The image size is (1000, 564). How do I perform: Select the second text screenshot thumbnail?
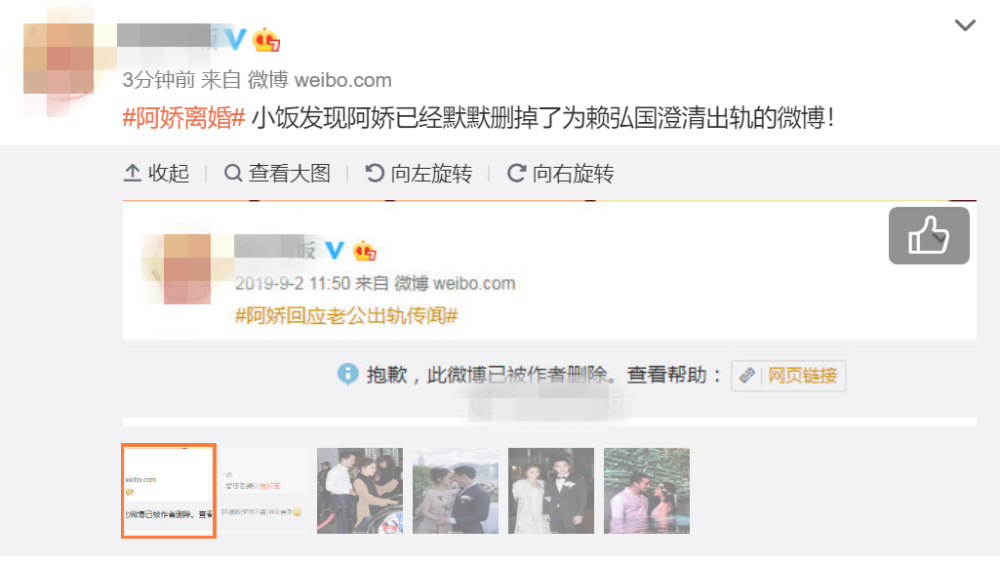tap(264, 491)
